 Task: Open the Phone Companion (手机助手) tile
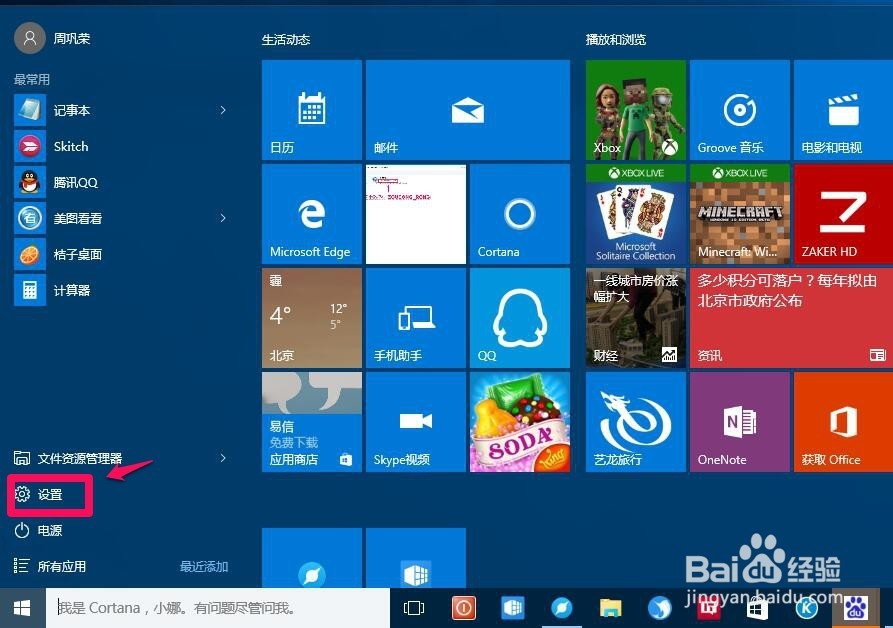416,318
